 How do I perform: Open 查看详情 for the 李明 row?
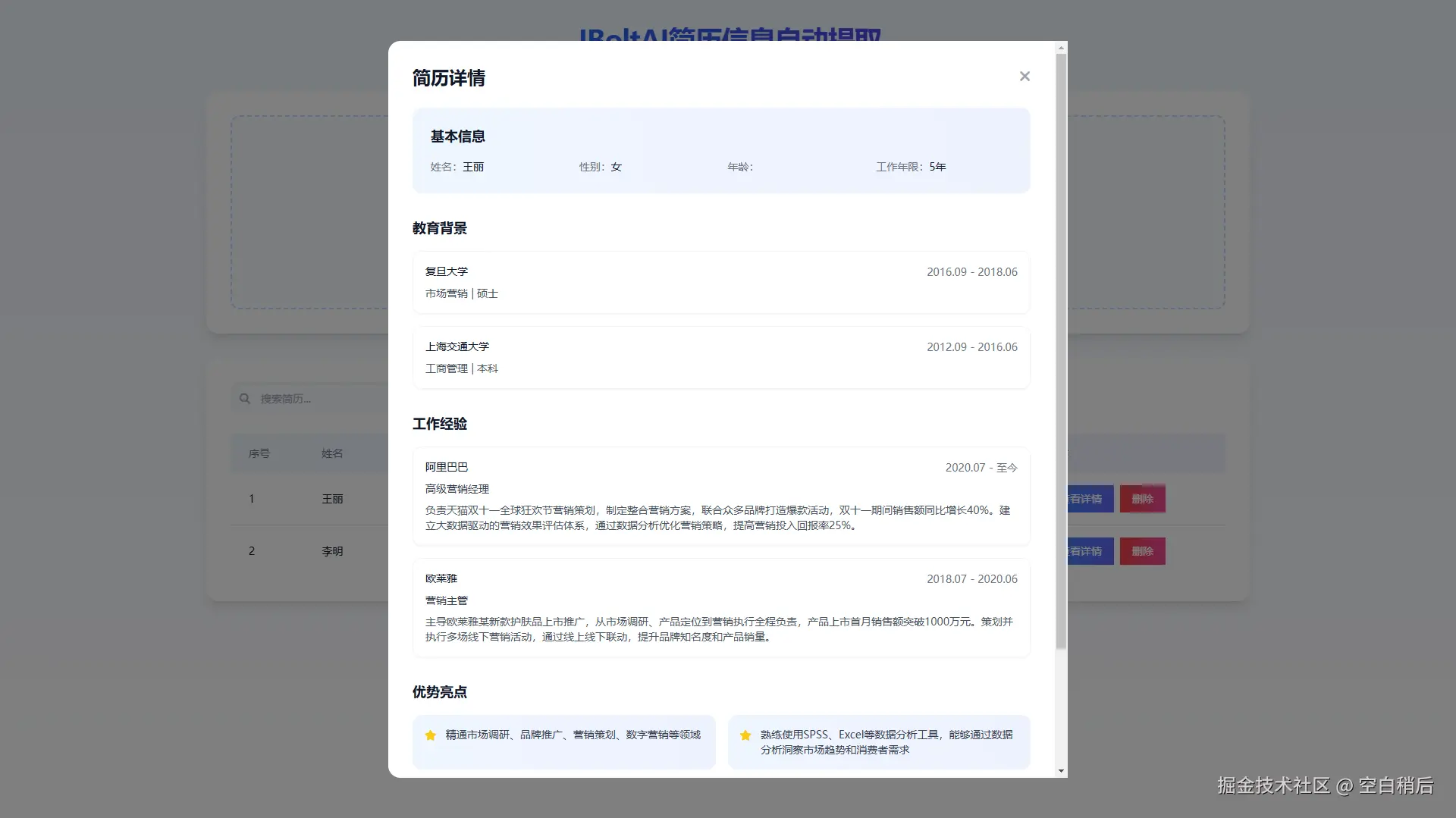coord(1090,551)
